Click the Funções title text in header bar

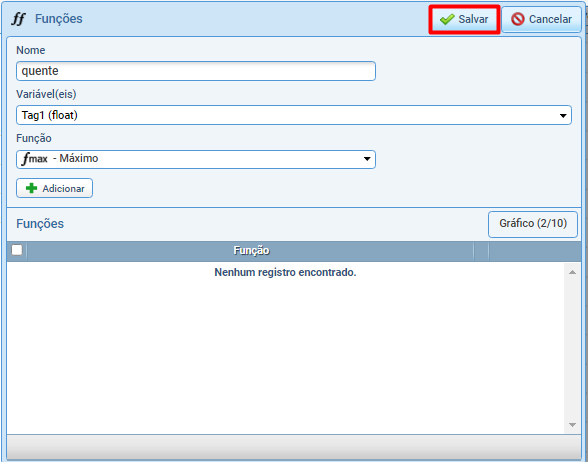58,19
